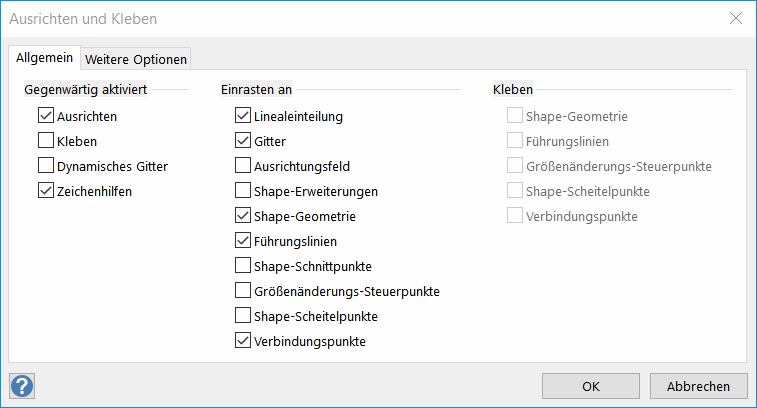Select the Allgemein tab

pos(44,58)
